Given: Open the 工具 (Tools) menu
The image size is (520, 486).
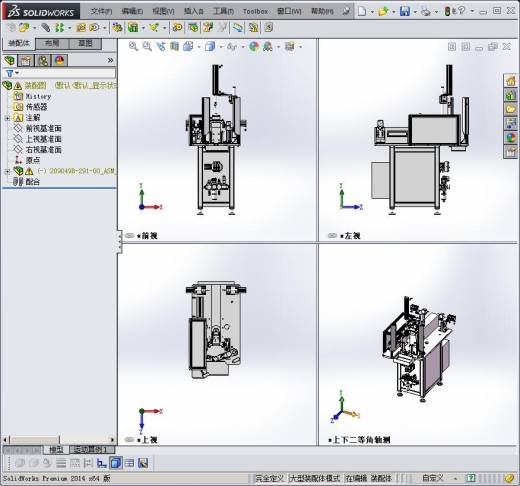Looking at the screenshot, I should (x=223, y=11).
